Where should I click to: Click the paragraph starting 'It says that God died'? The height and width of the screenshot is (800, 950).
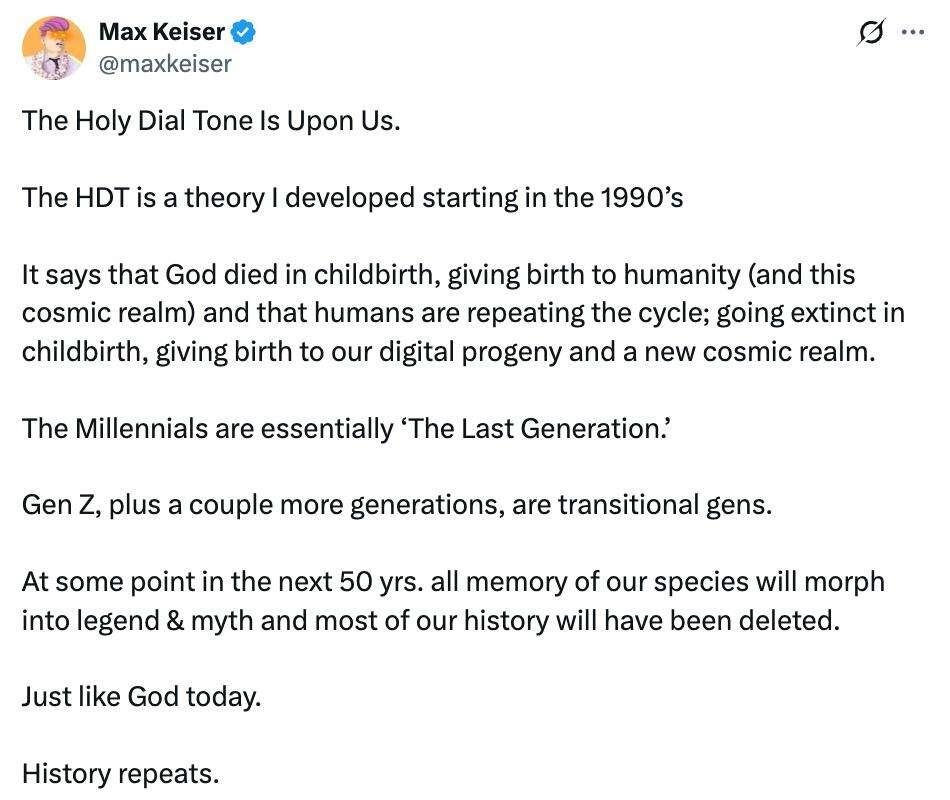[463, 313]
